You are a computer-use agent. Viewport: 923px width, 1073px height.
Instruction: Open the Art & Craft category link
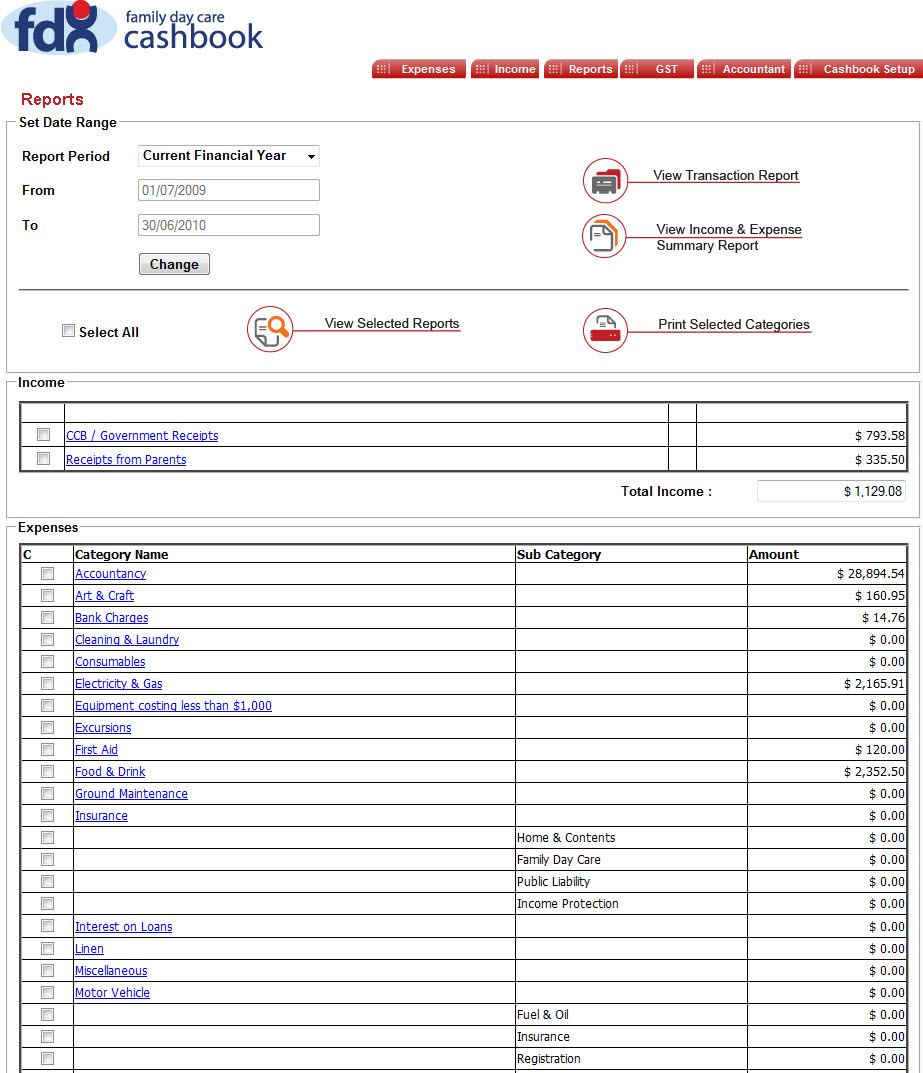click(x=104, y=595)
